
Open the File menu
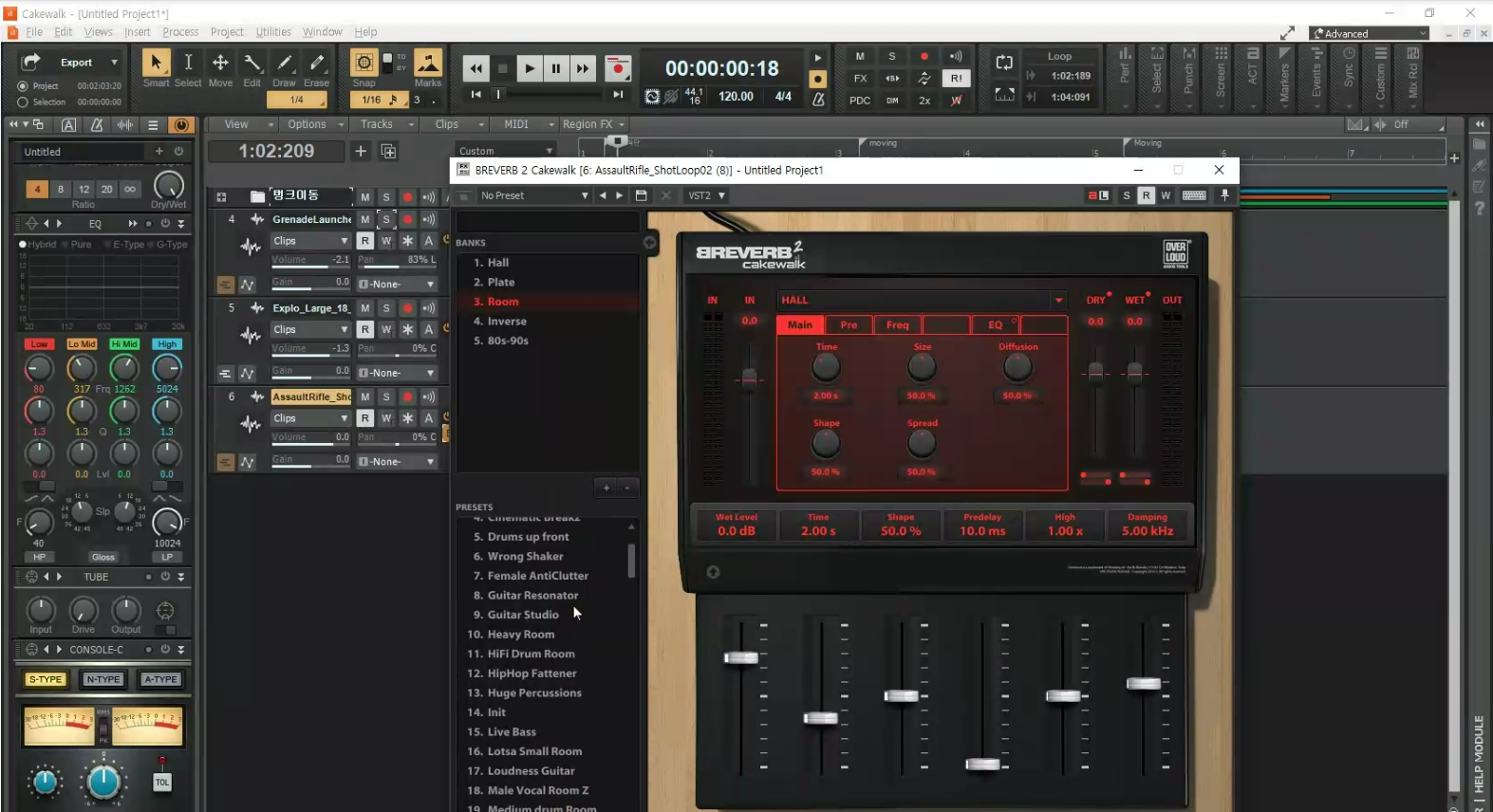coord(34,31)
